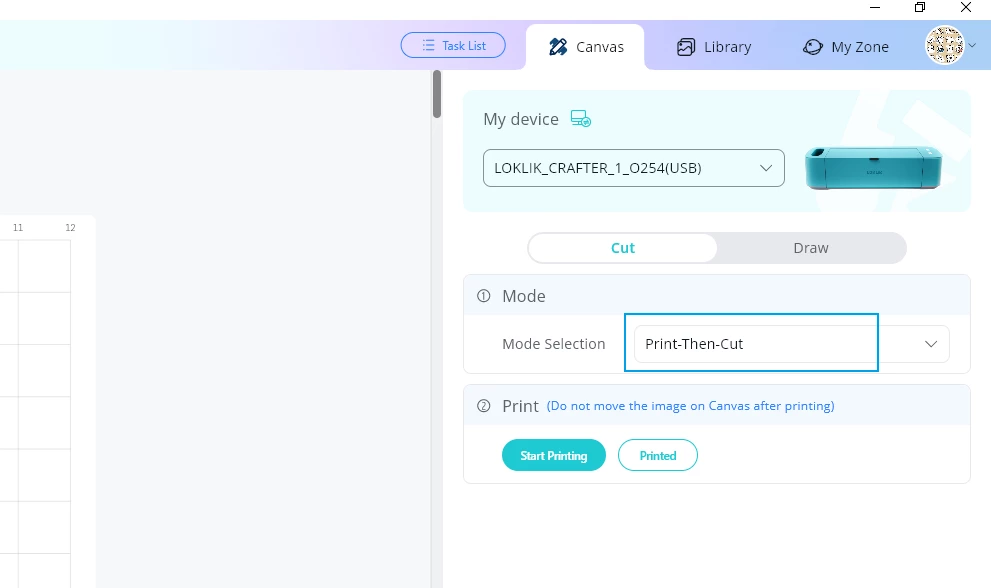Open the Canvas tab
991x588 pixels.
[x=585, y=47]
